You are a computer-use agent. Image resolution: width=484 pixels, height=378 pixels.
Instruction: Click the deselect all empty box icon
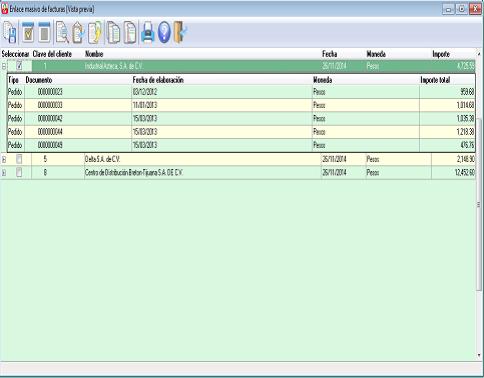[44, 33]
